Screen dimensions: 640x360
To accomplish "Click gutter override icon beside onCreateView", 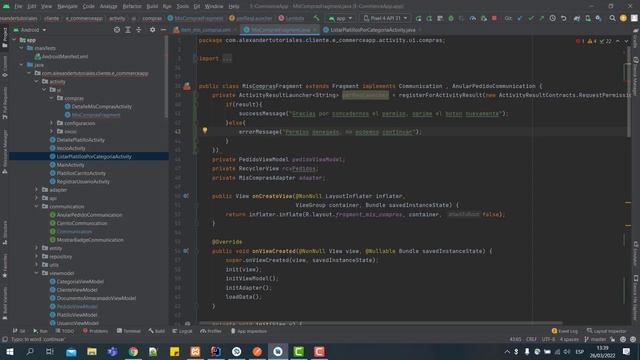I will [186, 196].
